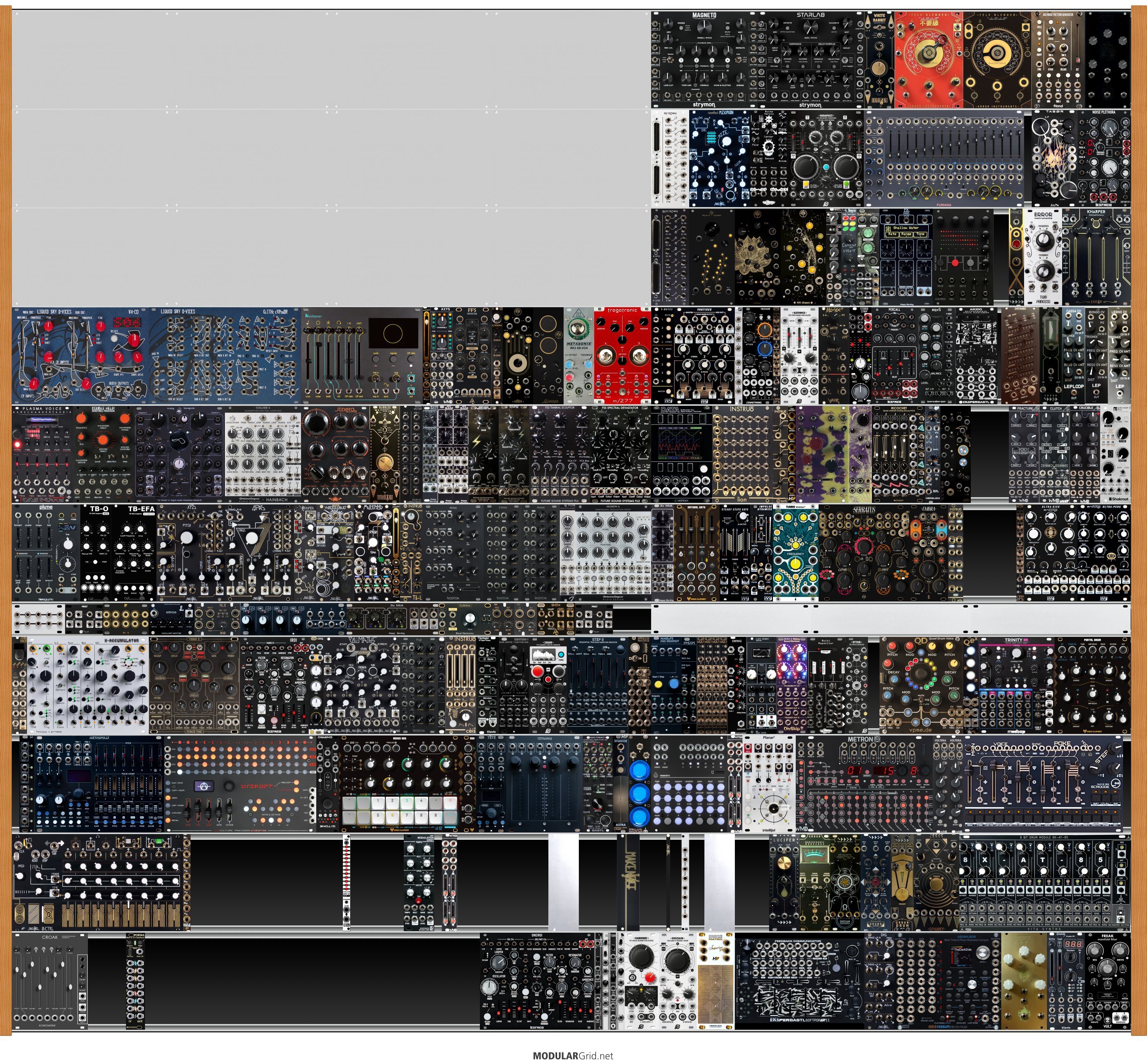Open the White Rabbit module
The image size is (1147, 1064).
(x=879, y=60)
